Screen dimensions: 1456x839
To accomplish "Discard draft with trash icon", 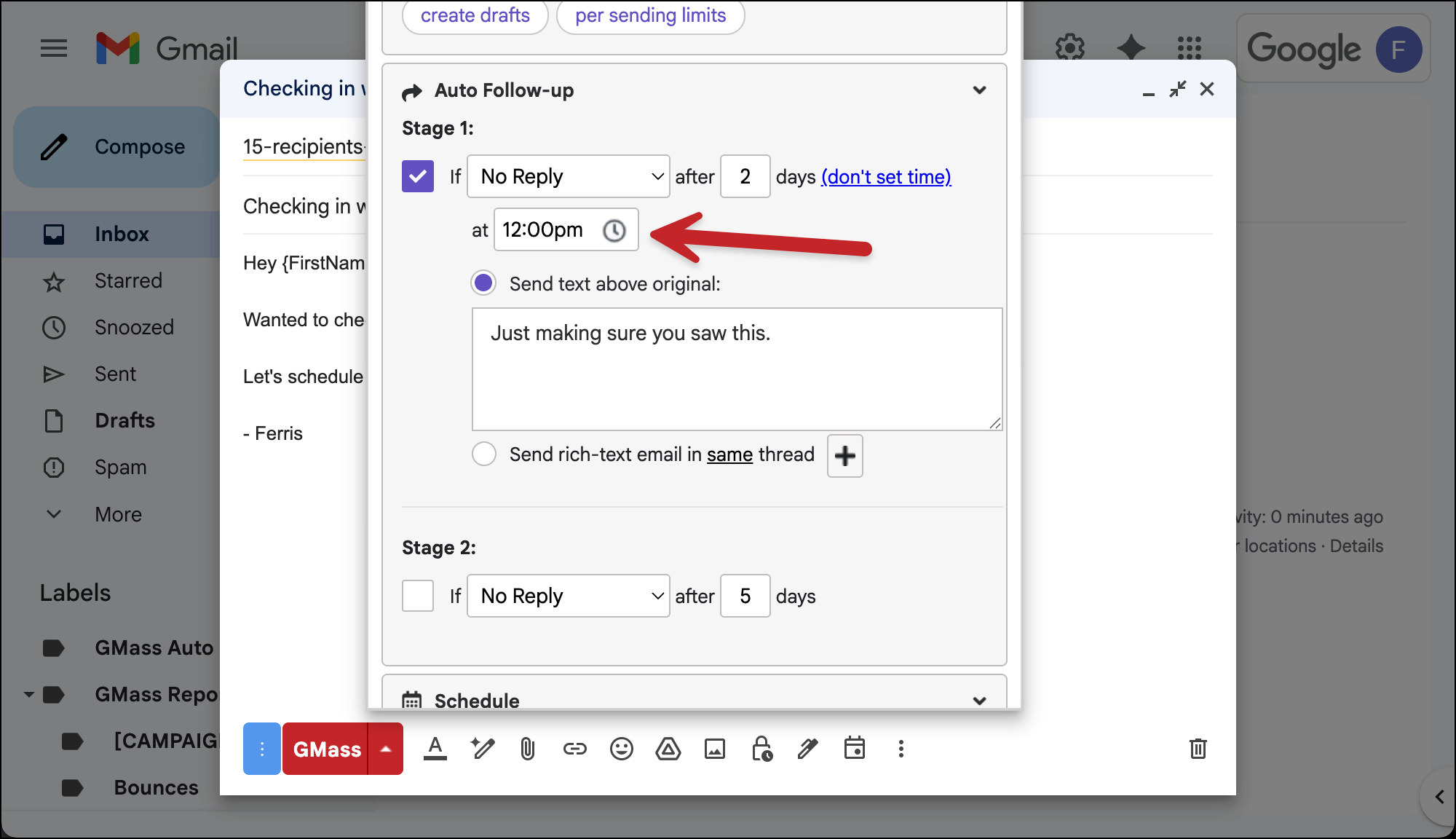I will tap(1198, 749).
